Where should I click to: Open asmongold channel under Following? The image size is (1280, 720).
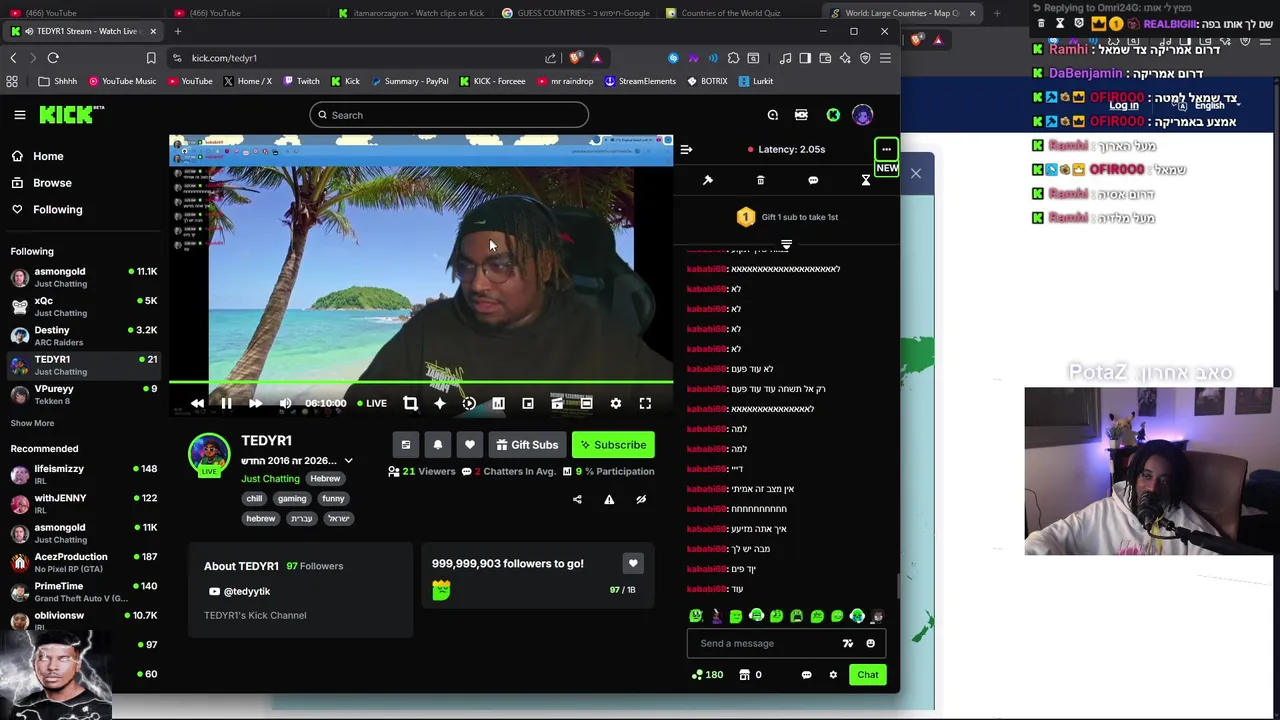84,277
